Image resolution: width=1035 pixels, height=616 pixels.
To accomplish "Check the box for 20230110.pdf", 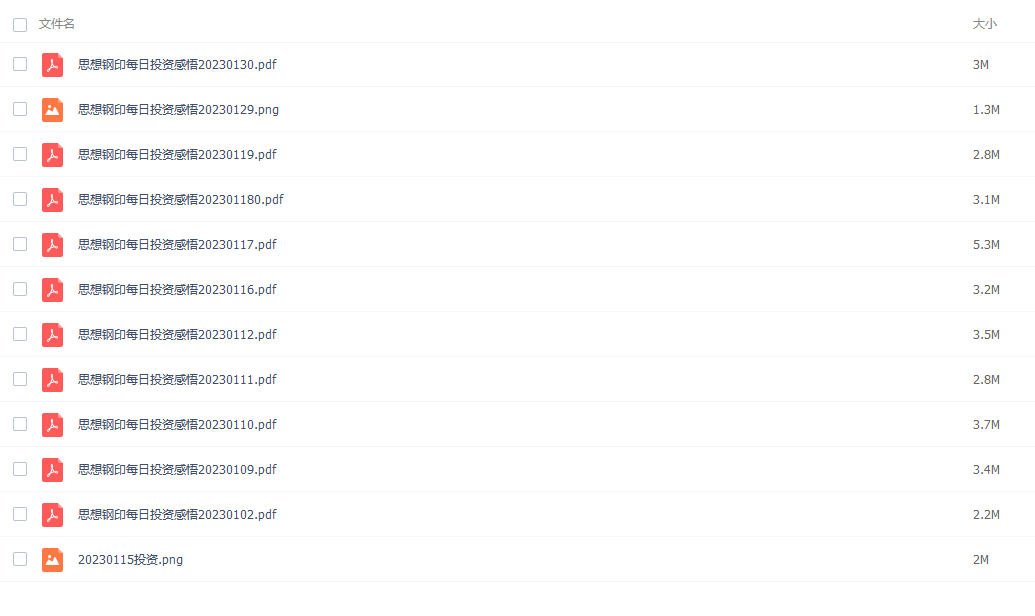I will coord(20,424).
